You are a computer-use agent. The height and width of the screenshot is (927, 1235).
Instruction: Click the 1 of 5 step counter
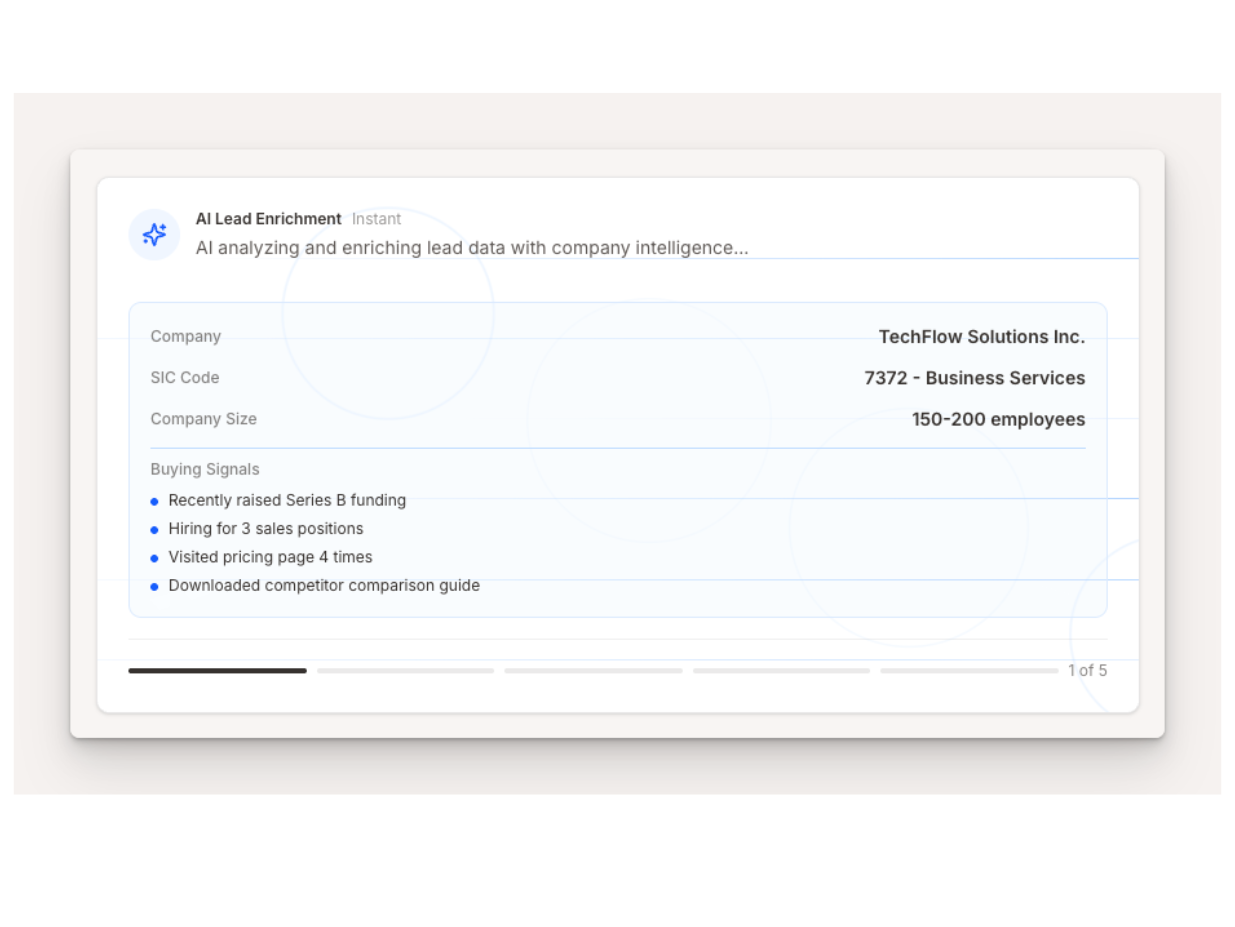tap(1087, 670)
